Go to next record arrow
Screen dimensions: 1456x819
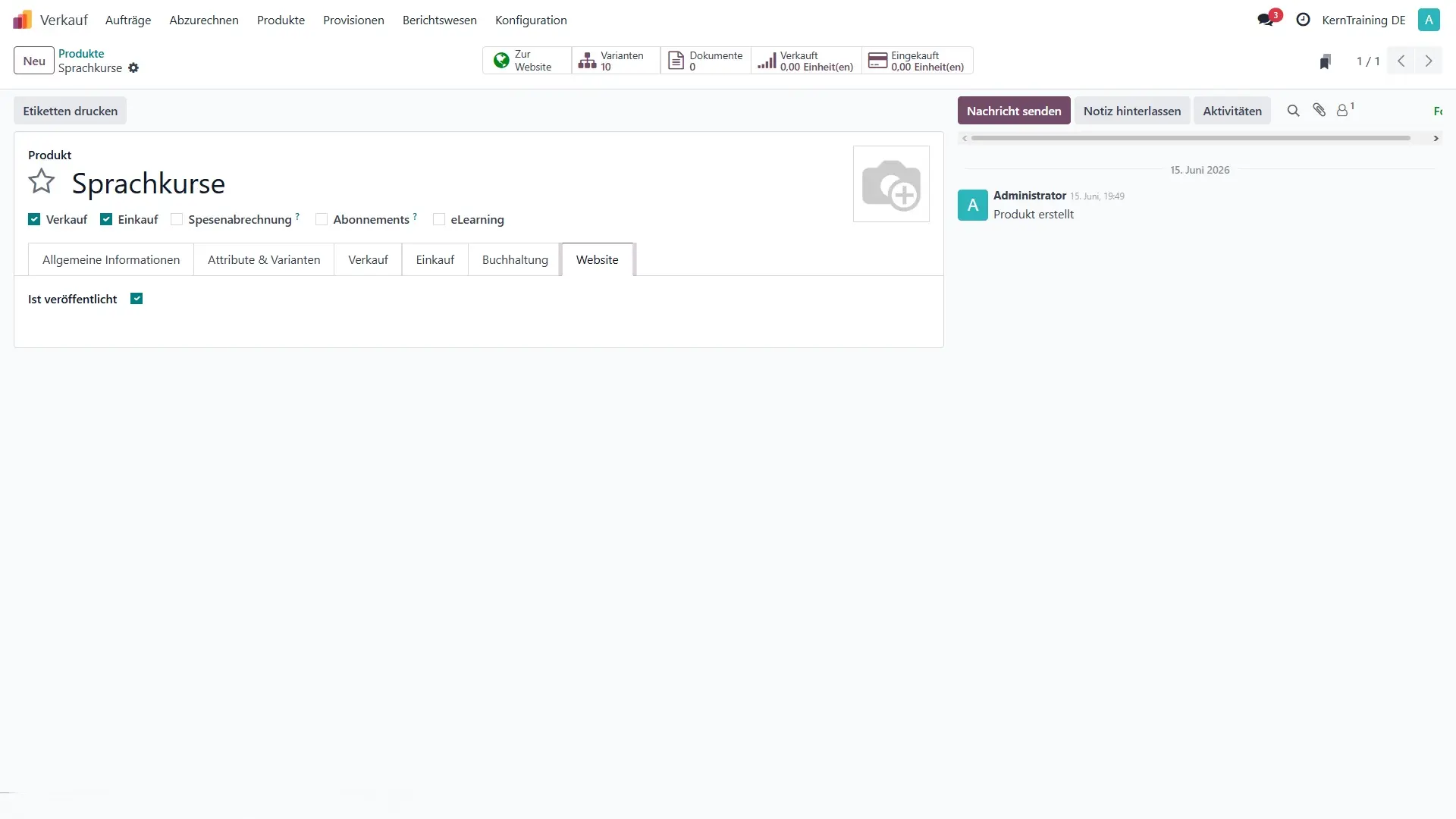tap(1429, 61)
